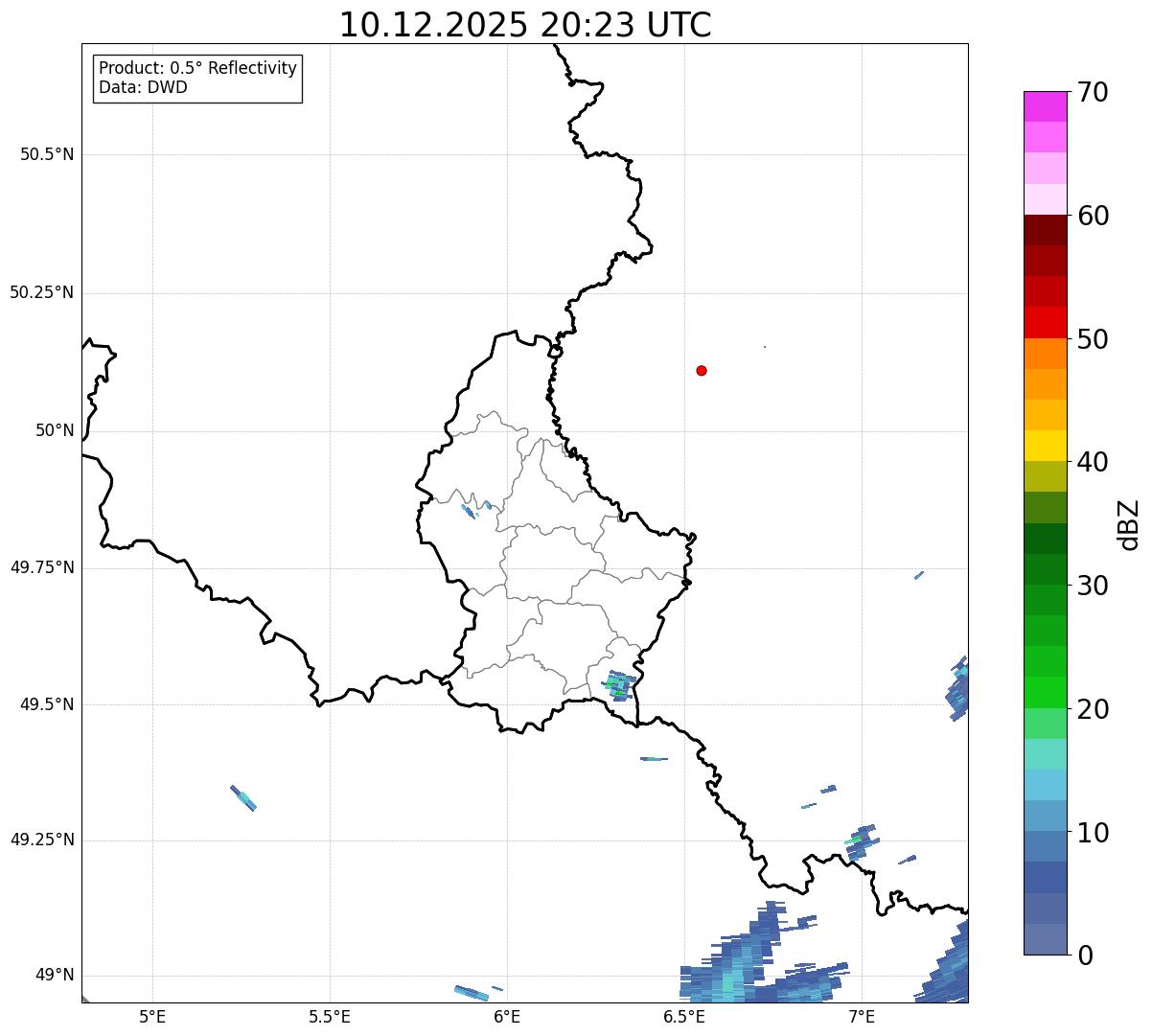Click the colorbar label 10
This screenshot has height=1036, width=1152.
coord(1093,833)
